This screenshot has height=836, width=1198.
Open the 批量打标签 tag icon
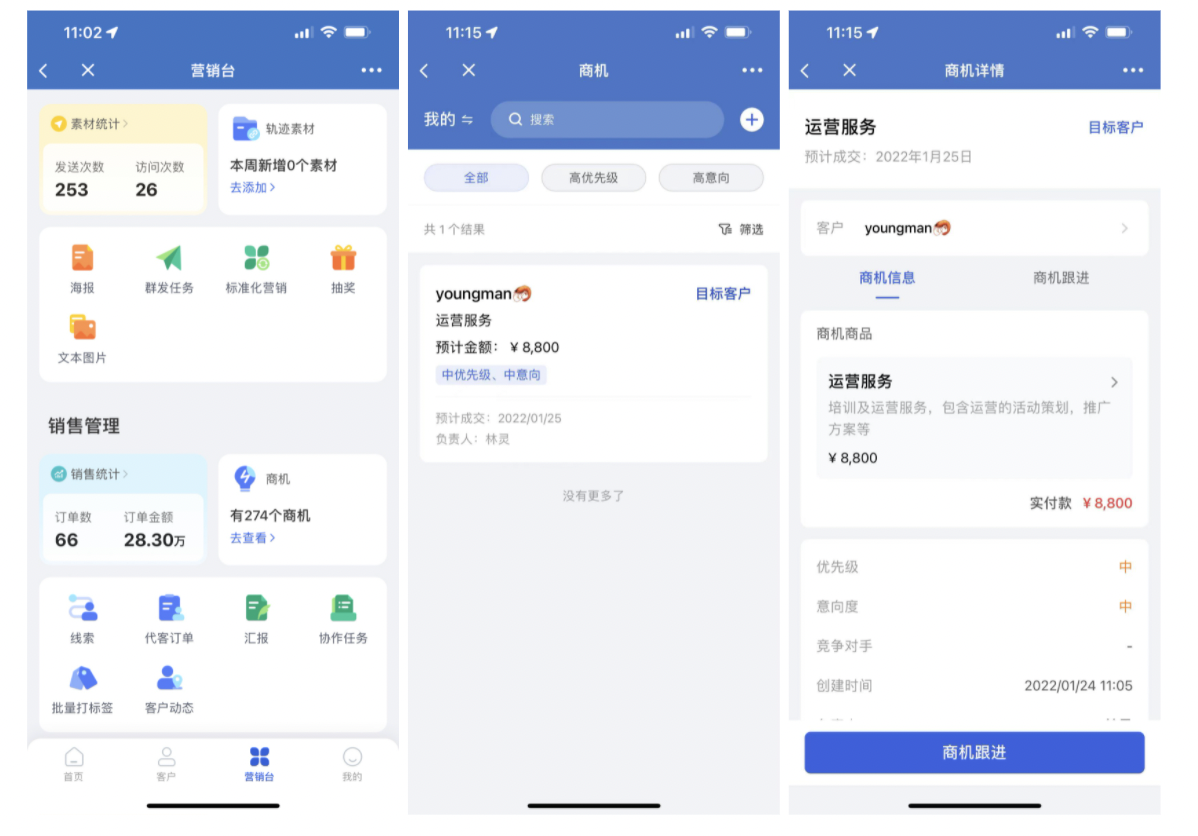(x=83, y=679)
